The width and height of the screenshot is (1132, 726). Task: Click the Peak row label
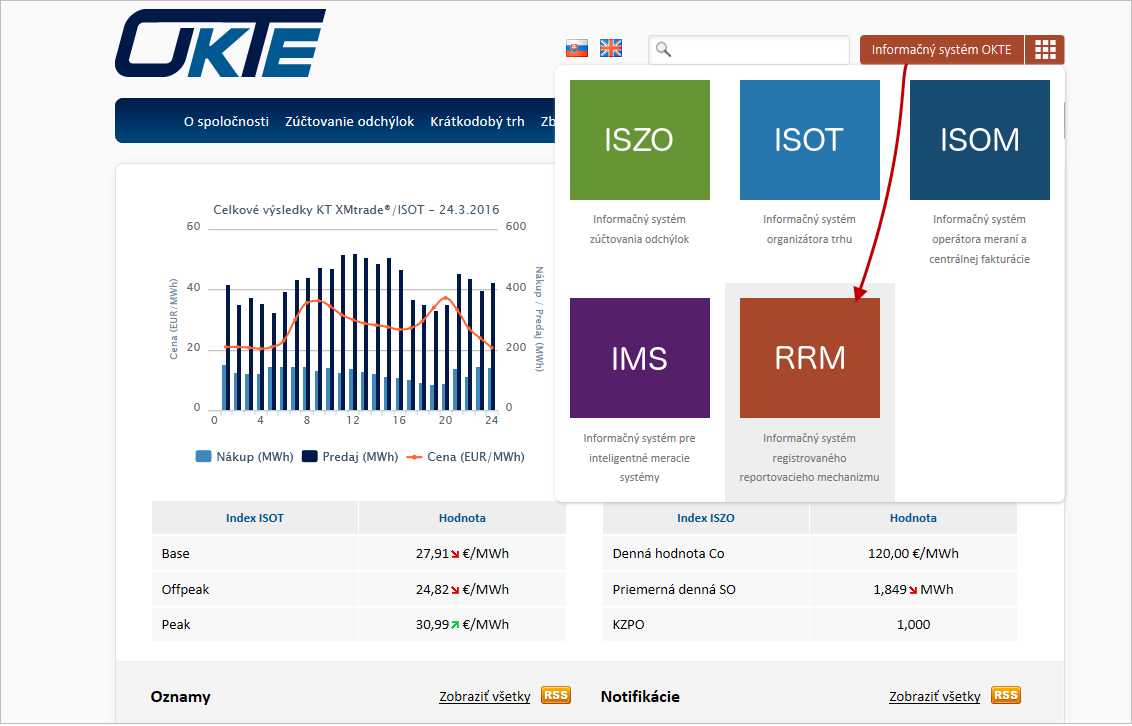175,625
